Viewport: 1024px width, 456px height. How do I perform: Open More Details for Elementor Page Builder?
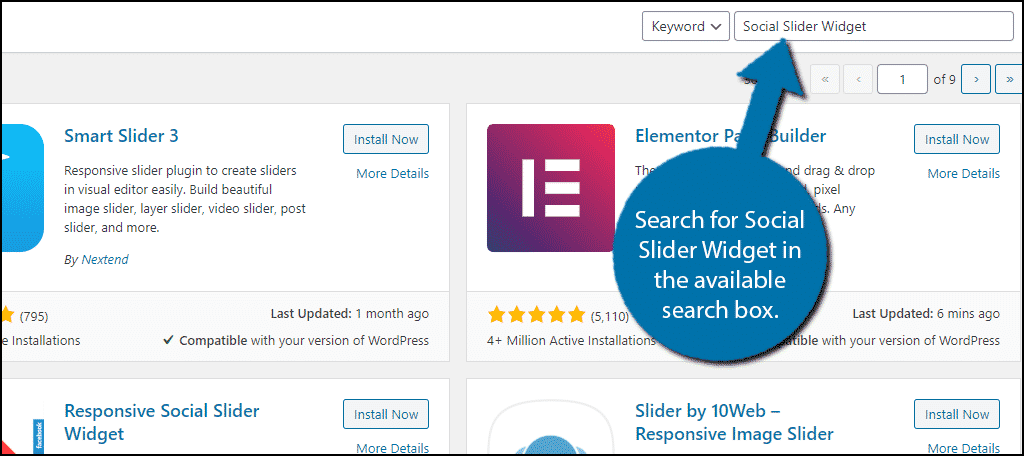coord(963,174)
